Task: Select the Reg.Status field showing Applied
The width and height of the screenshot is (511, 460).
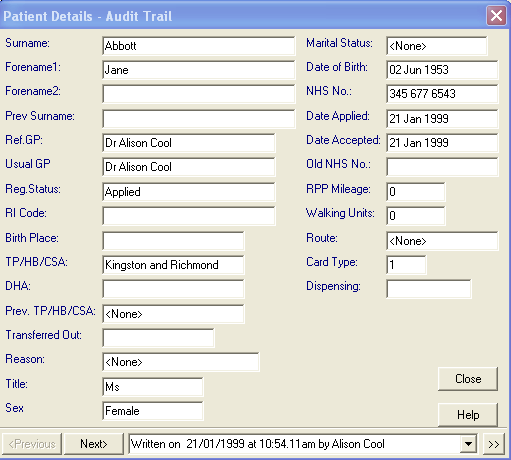Action: (x=189, y=192)
